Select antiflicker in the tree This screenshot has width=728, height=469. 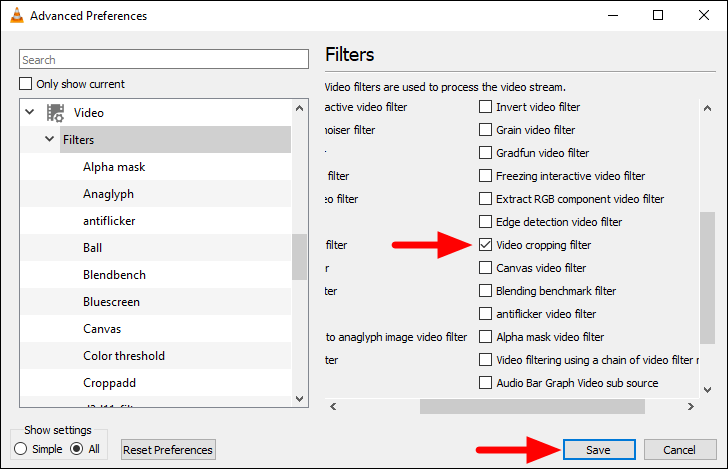(109, 221)
